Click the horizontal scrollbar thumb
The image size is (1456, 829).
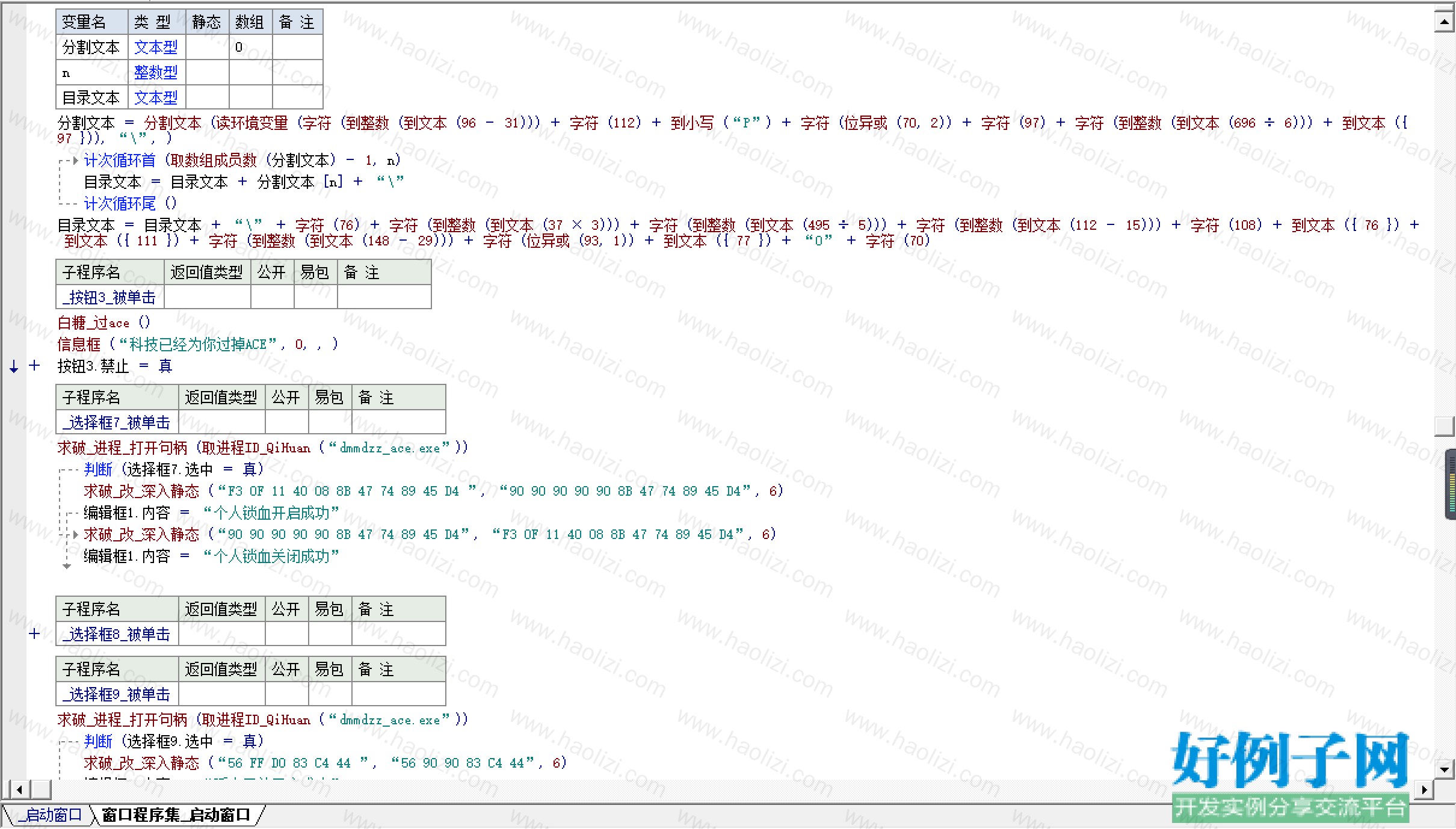[x=40, y=789]
